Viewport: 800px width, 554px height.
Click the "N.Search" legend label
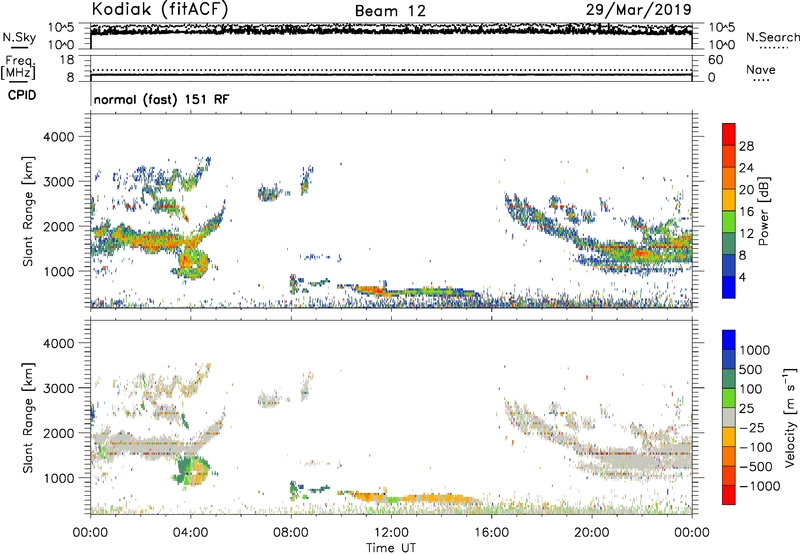pyautogui.click(x=772, y=37)
